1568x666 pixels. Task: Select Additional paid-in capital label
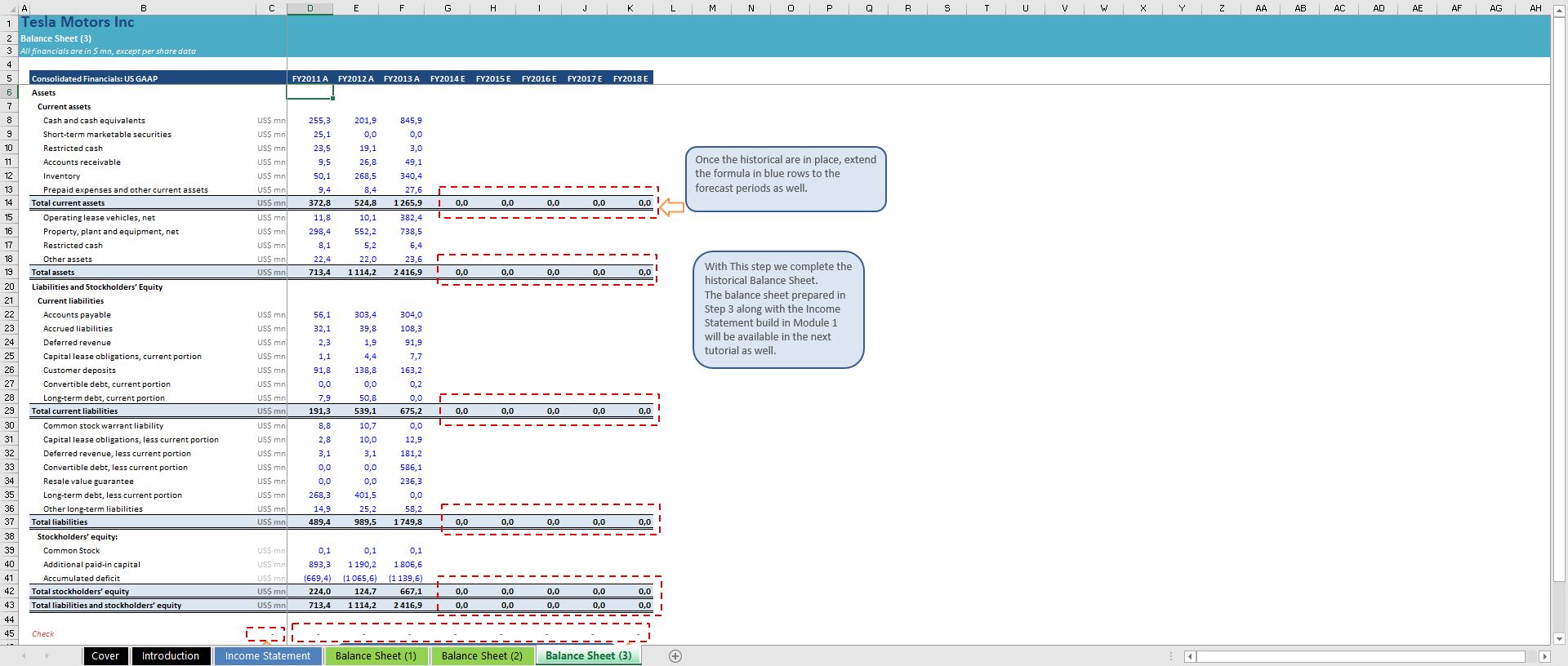pos(91,565)
